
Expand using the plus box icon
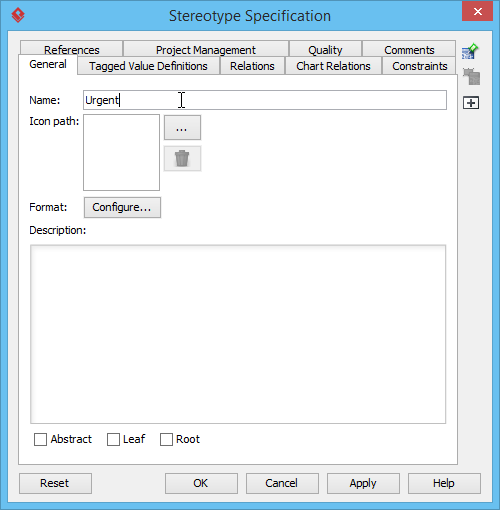[x=471, y=103]
